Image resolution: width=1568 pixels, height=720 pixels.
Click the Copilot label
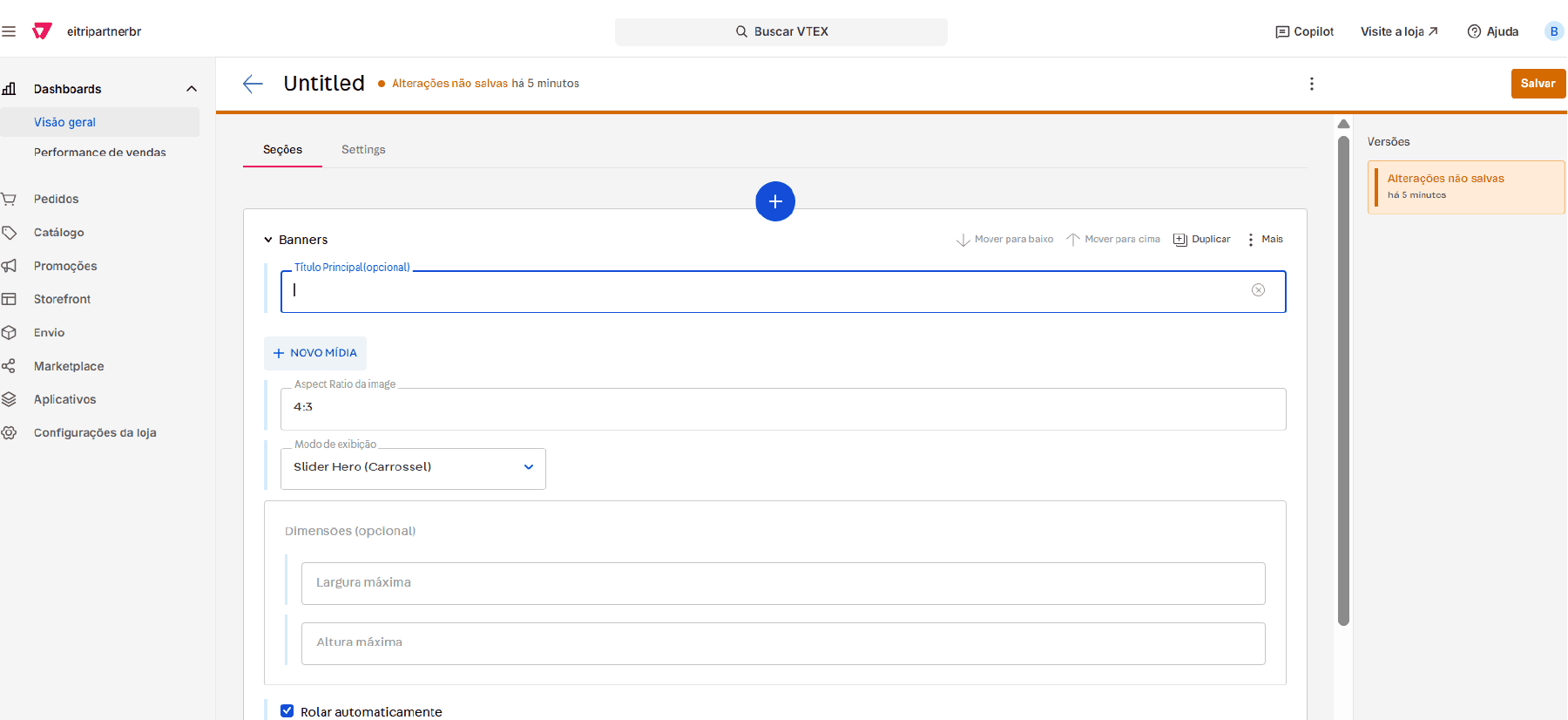coord(1314,31)
